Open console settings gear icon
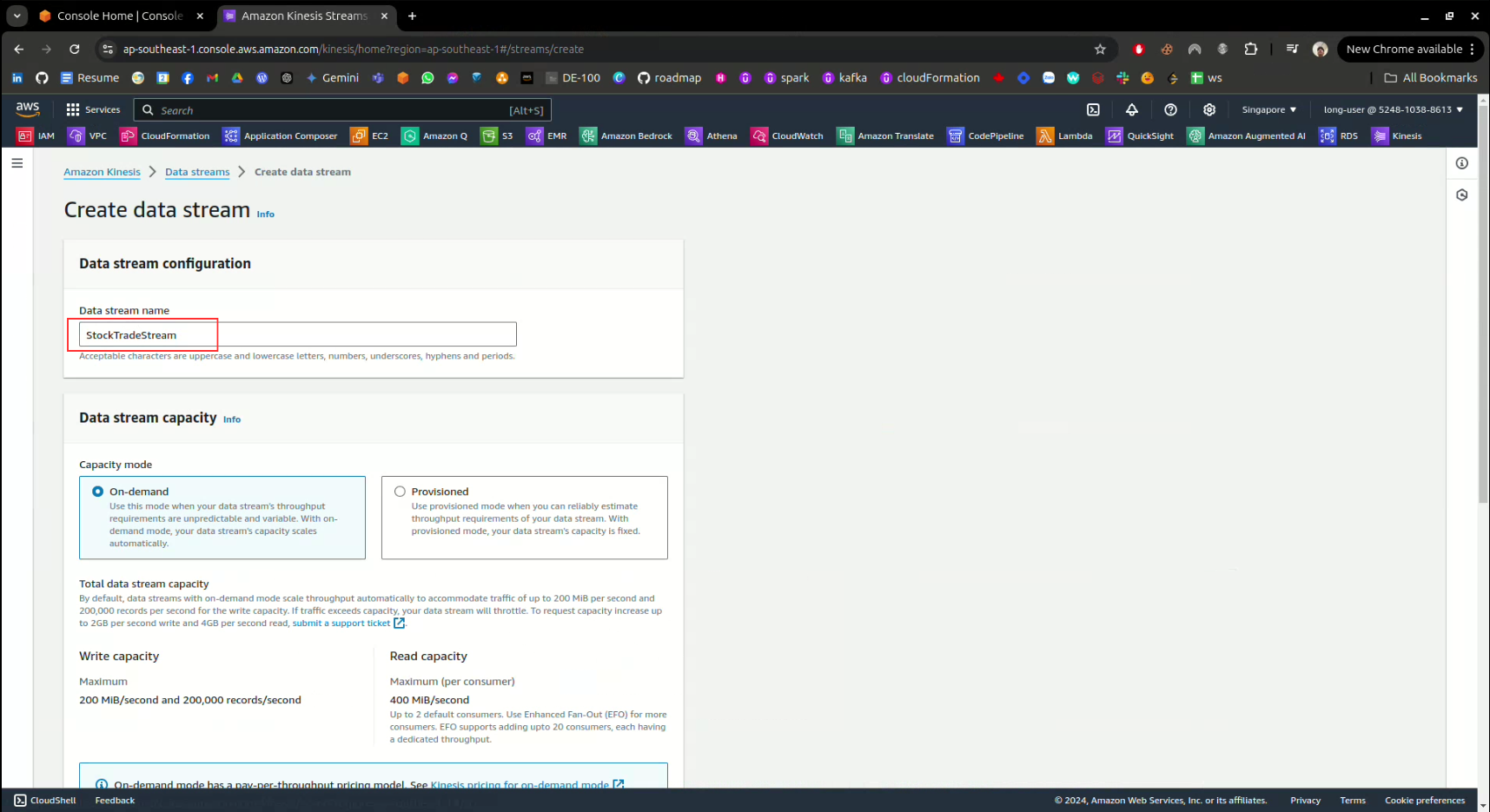 1209,109
